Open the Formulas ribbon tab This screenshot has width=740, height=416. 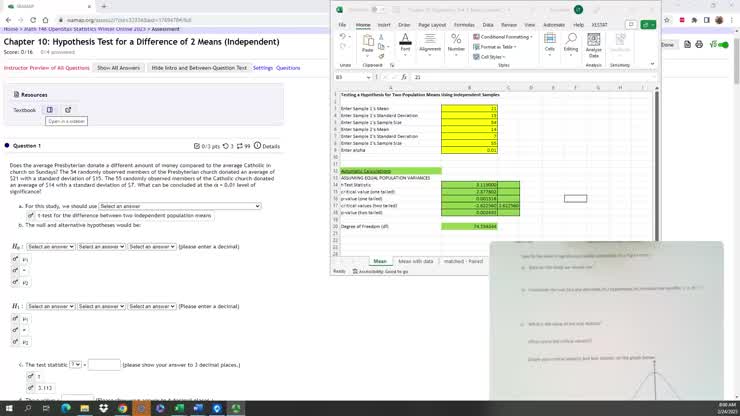464,24
